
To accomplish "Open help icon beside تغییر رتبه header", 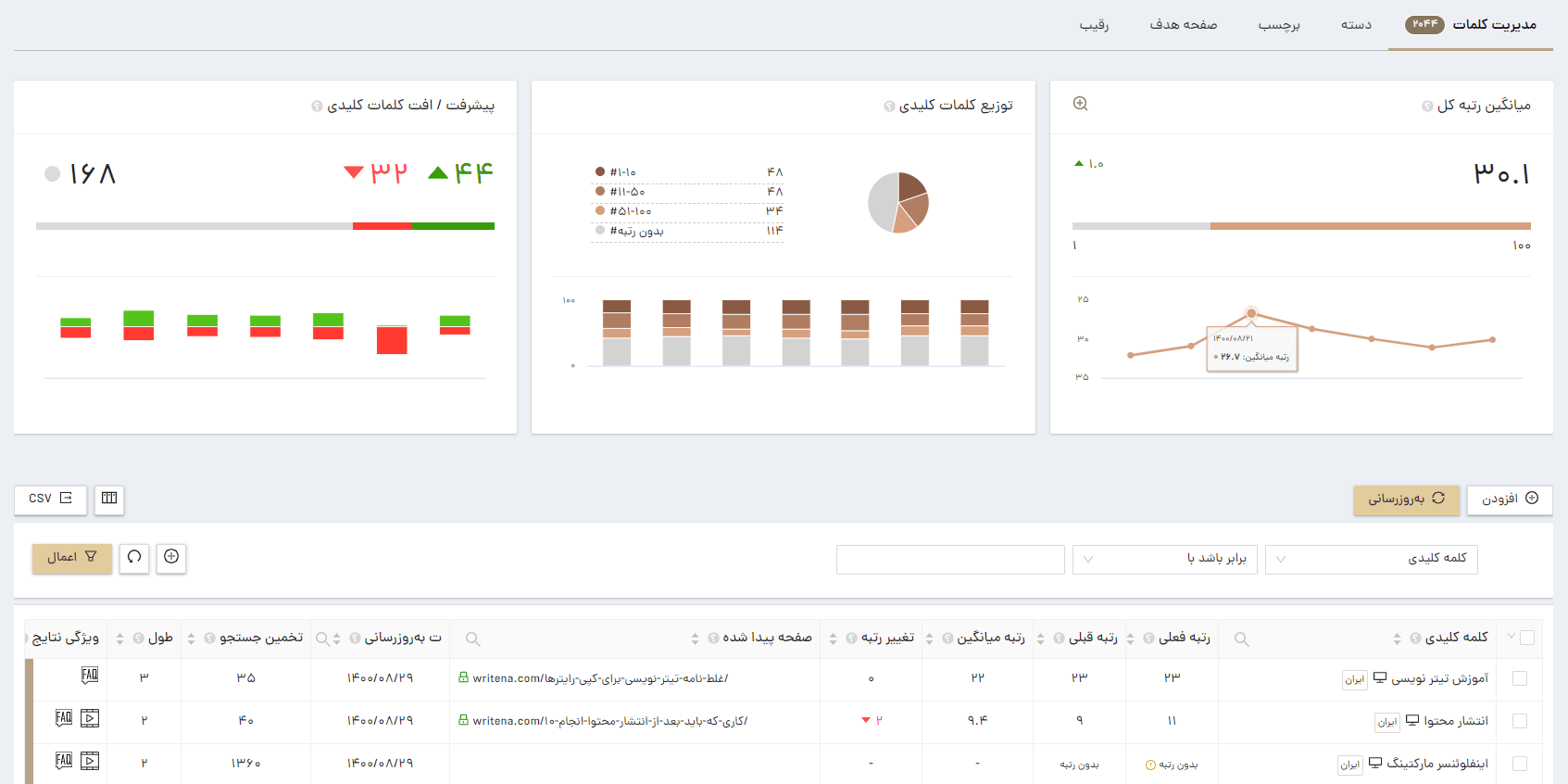I will click(851, 639).
